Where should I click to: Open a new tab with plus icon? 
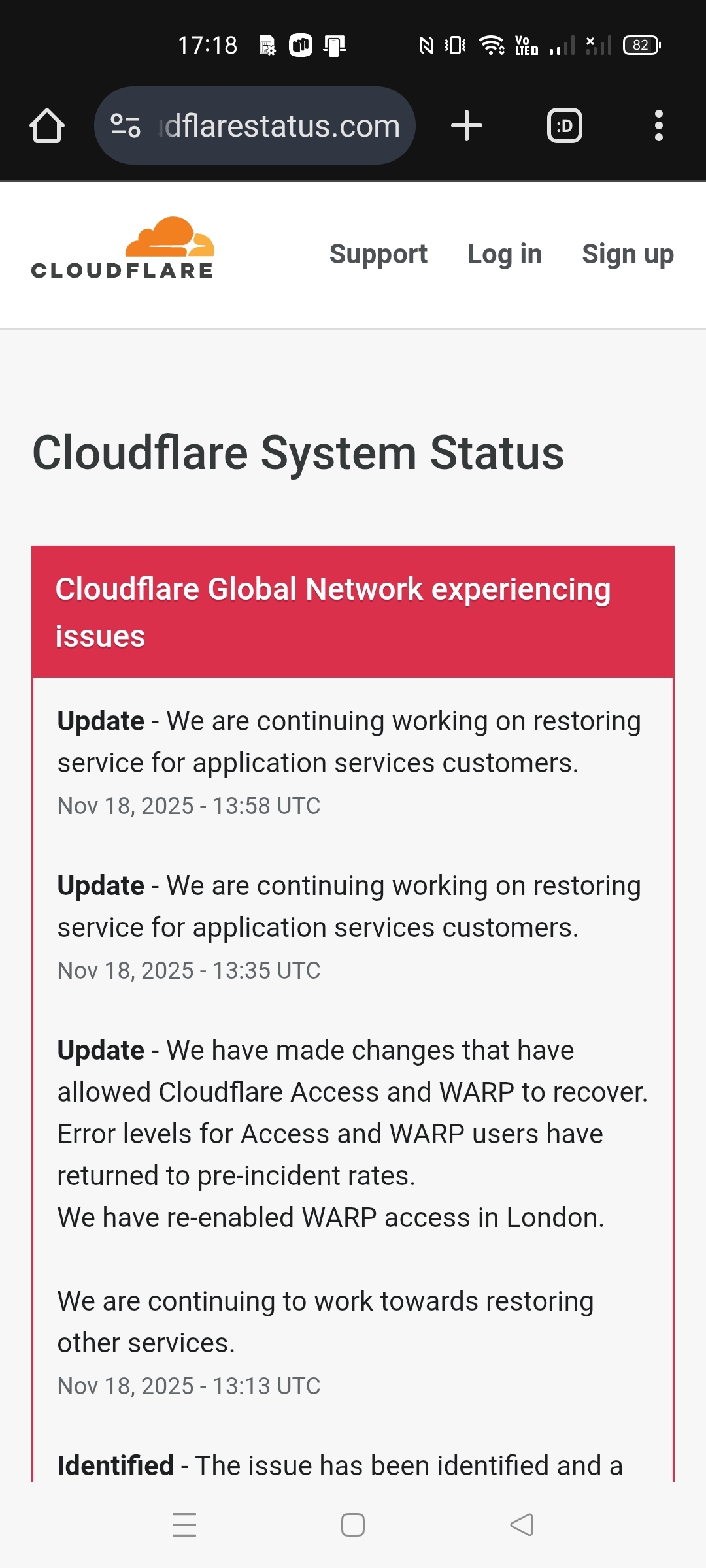pyautogui.click(x=467, y=125)
